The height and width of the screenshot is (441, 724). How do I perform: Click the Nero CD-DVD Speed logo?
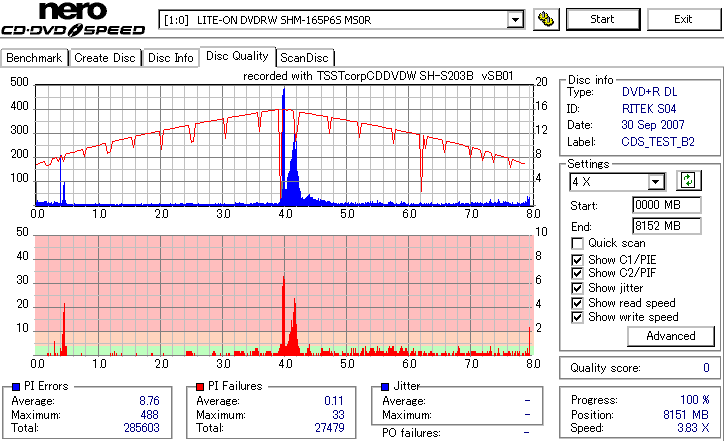[73, 19]
